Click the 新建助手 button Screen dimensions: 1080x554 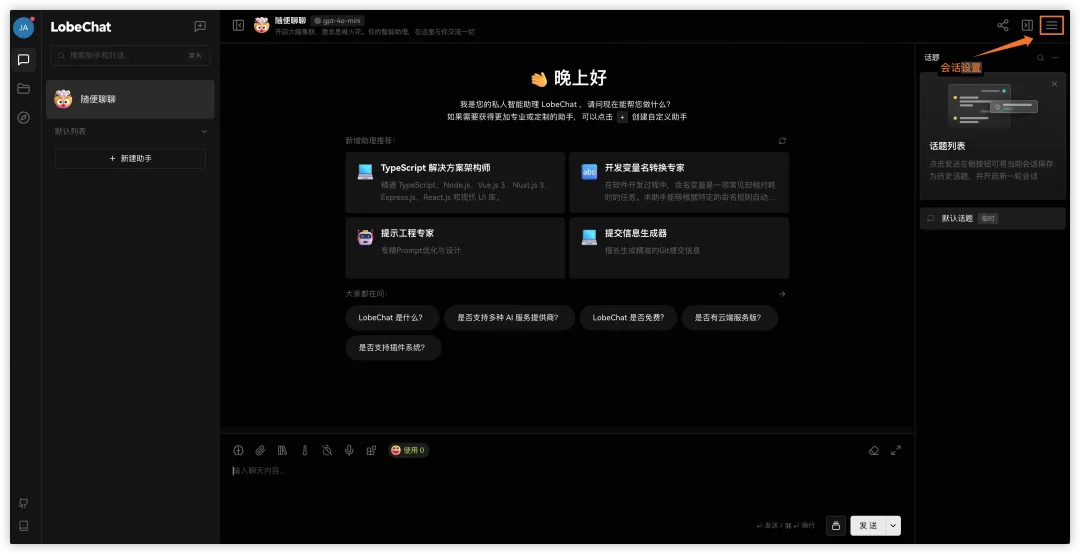(x=130, y=158)
